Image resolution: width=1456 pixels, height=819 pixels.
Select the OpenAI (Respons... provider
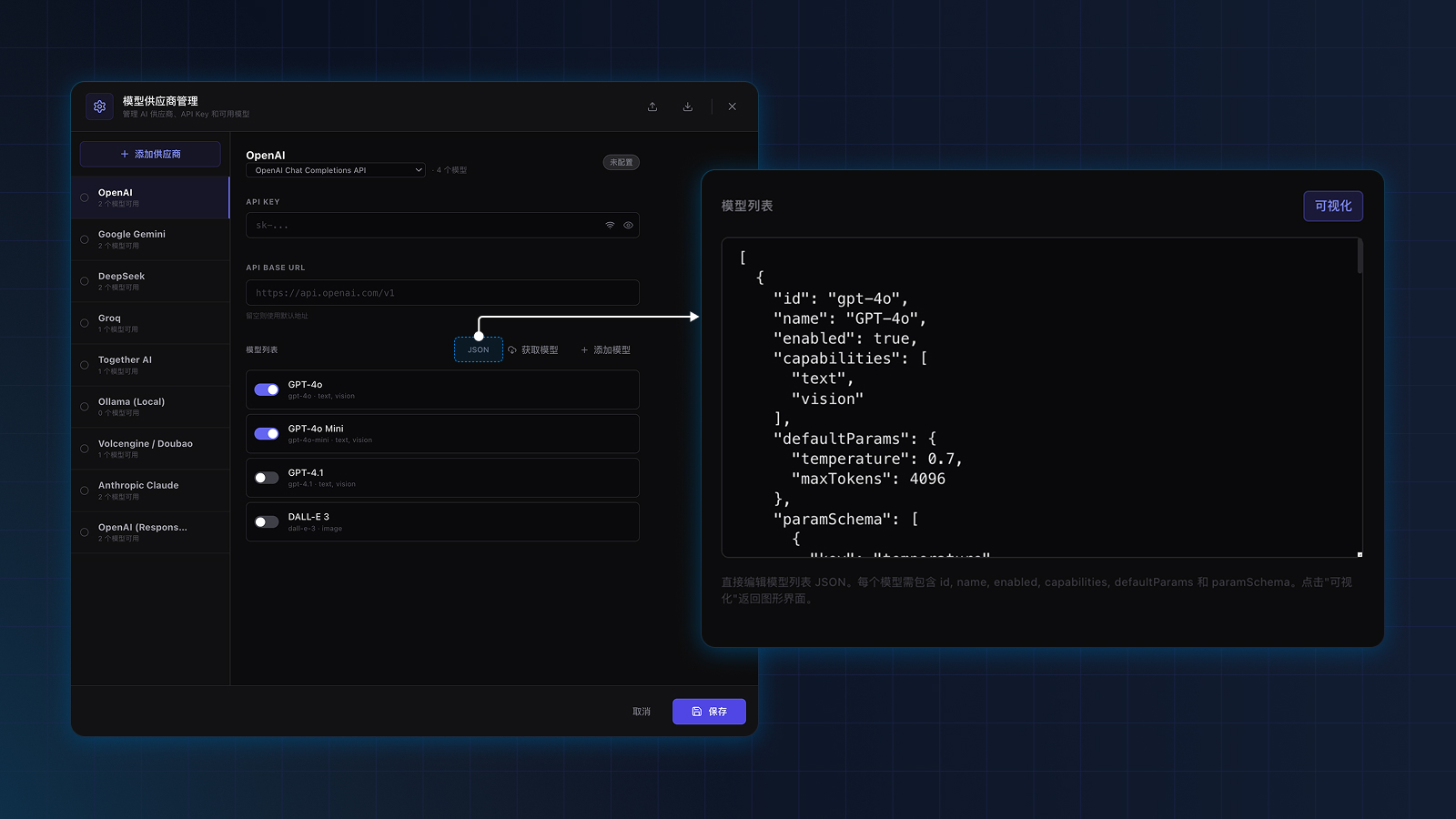pos(150,532)
